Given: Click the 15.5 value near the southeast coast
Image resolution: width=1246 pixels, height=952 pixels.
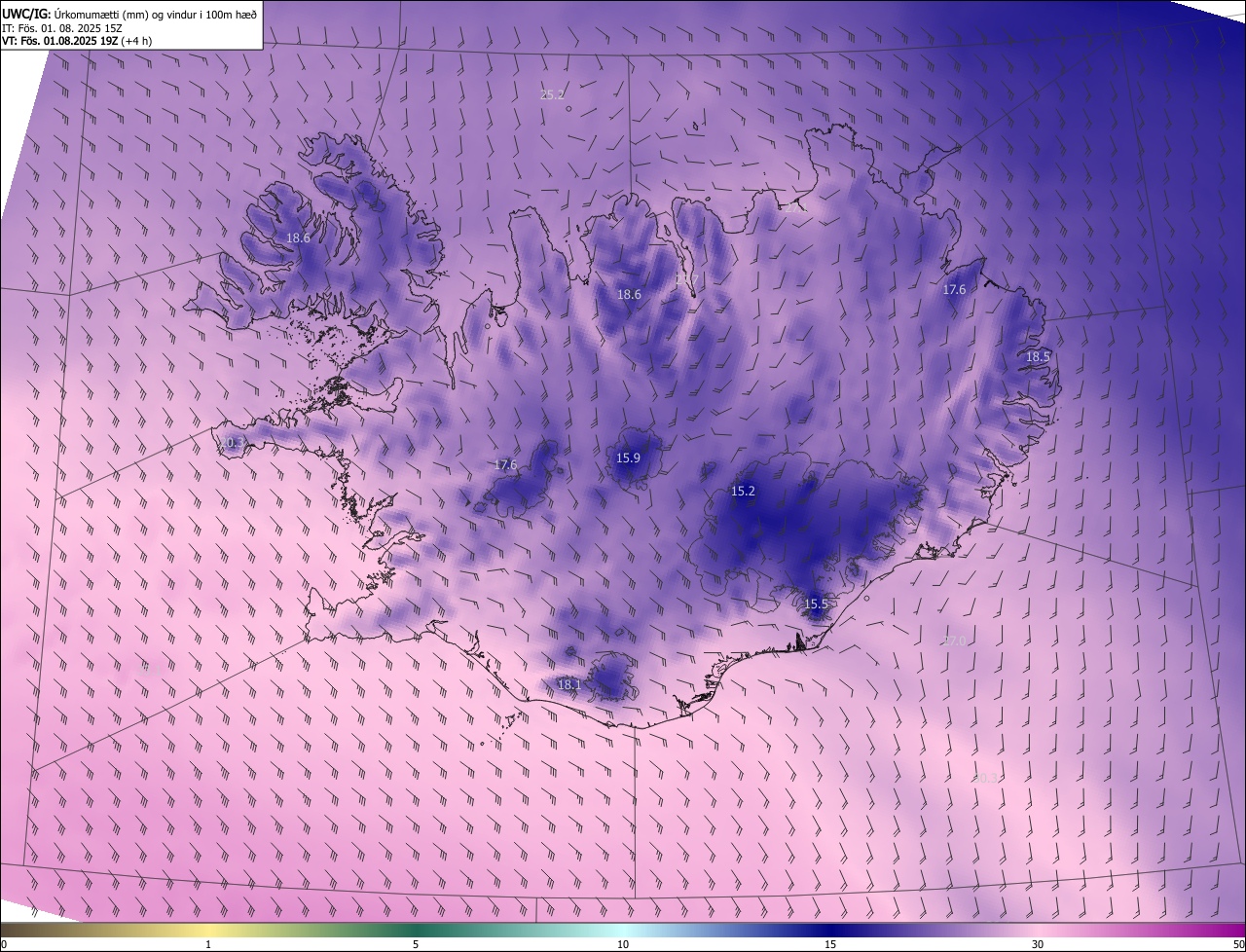Looking at the screenshot, I should [816, 604].
